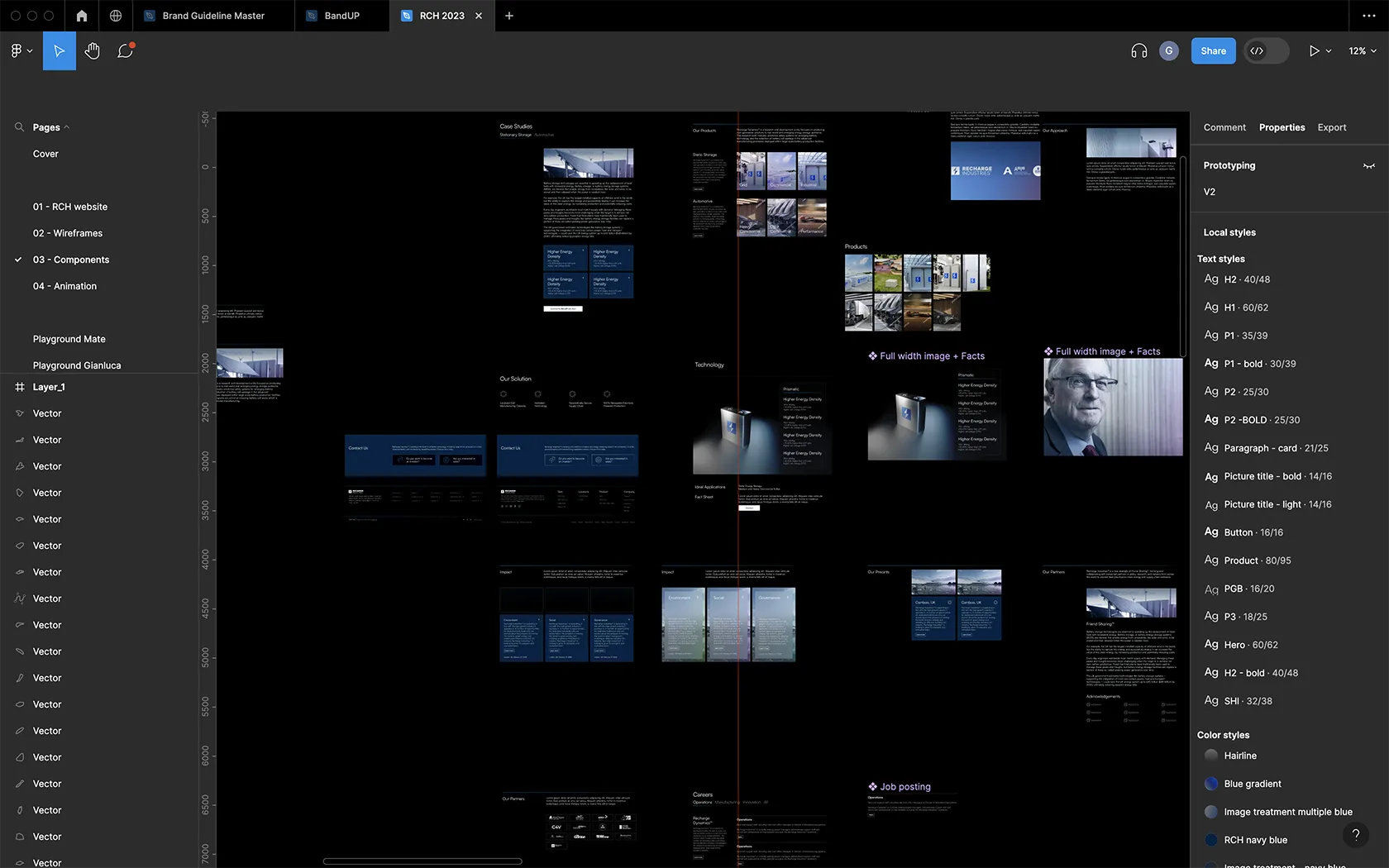
Task: Click the prototyping settings icon
Action: coord(1368,166)
